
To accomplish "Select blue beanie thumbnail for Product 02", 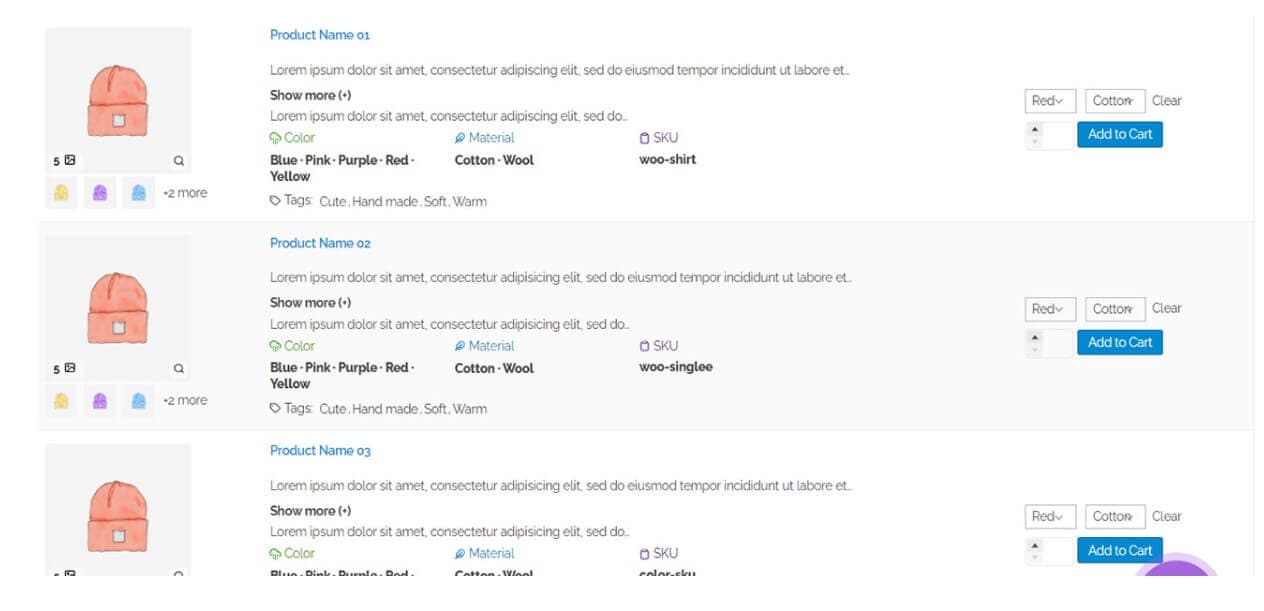I will tap(139, 401).
